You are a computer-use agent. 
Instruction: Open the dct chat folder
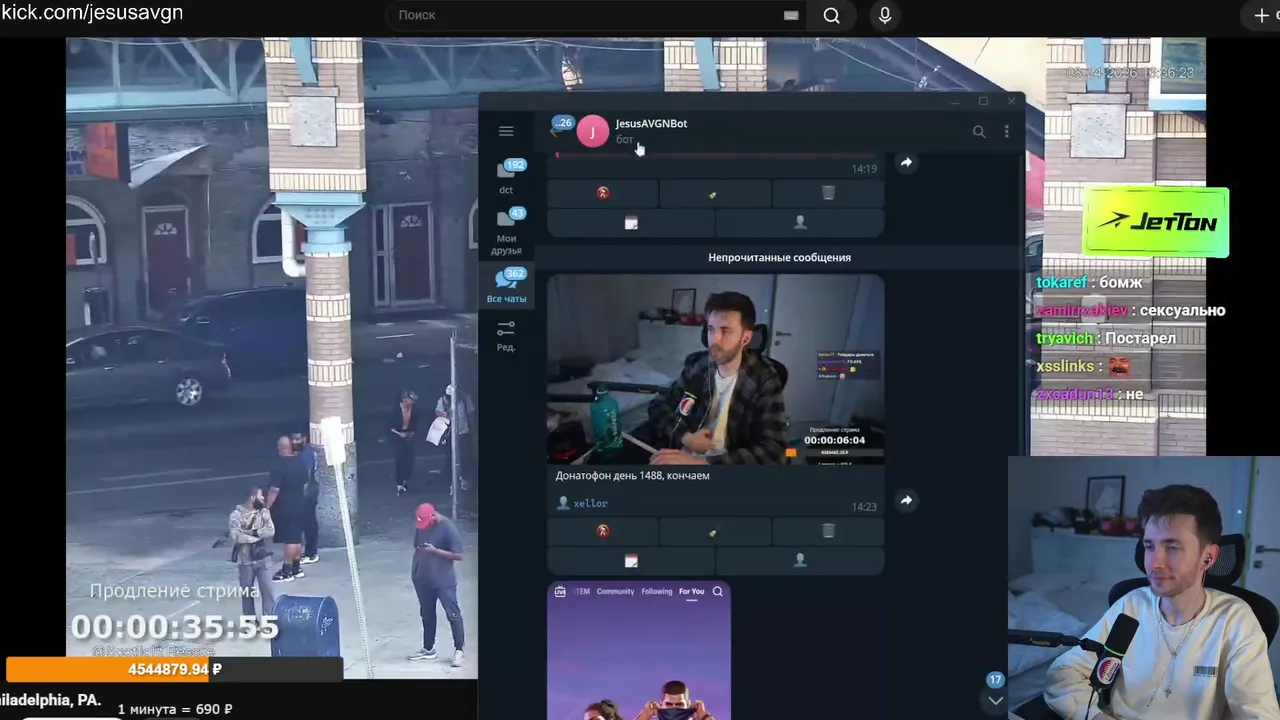point(507,177)
